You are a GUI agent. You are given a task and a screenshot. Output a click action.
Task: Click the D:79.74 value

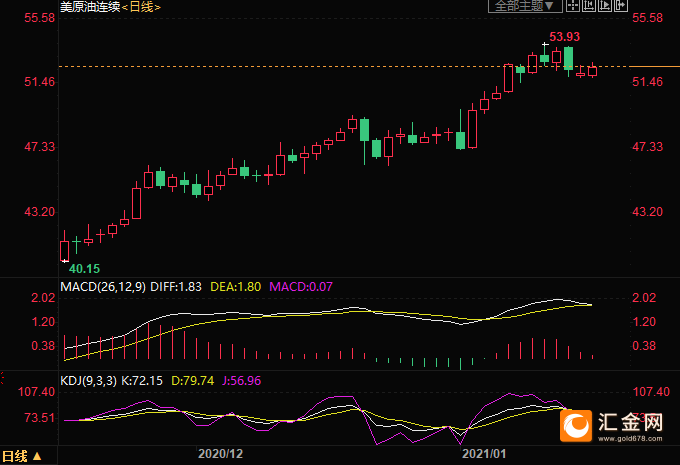[193, 381]
